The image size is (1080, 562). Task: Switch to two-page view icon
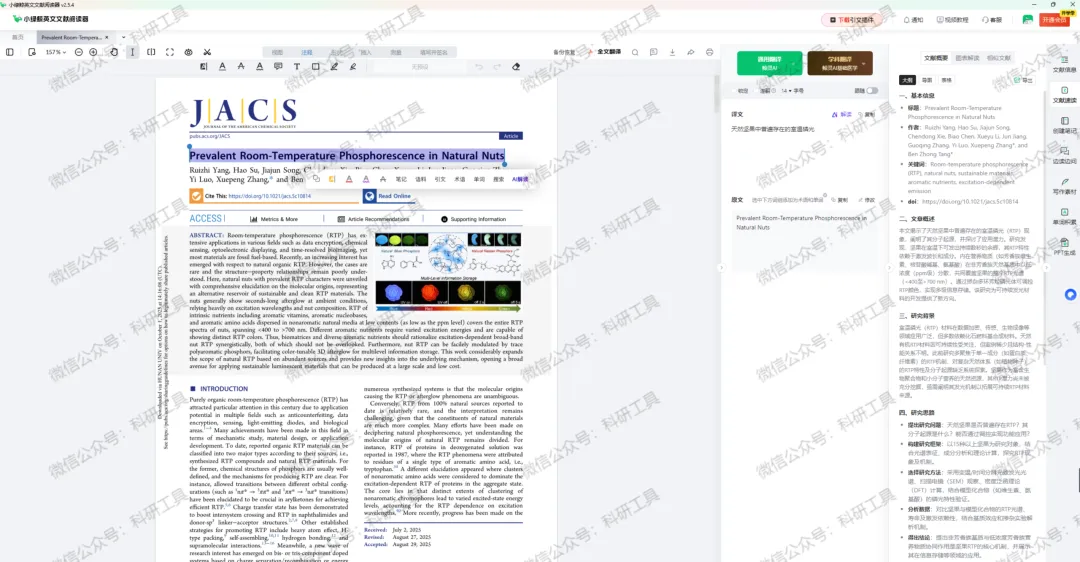tap(151, 52)
